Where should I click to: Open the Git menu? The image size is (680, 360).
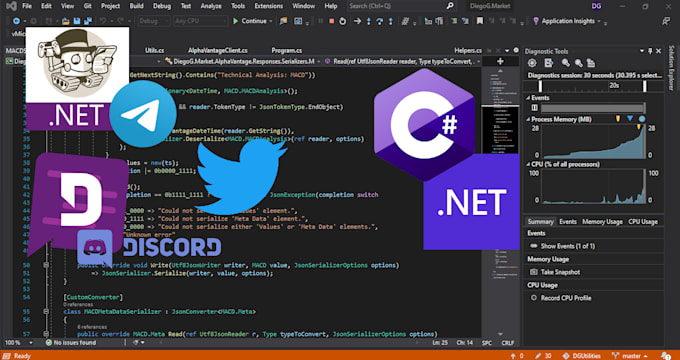[87, 6]
